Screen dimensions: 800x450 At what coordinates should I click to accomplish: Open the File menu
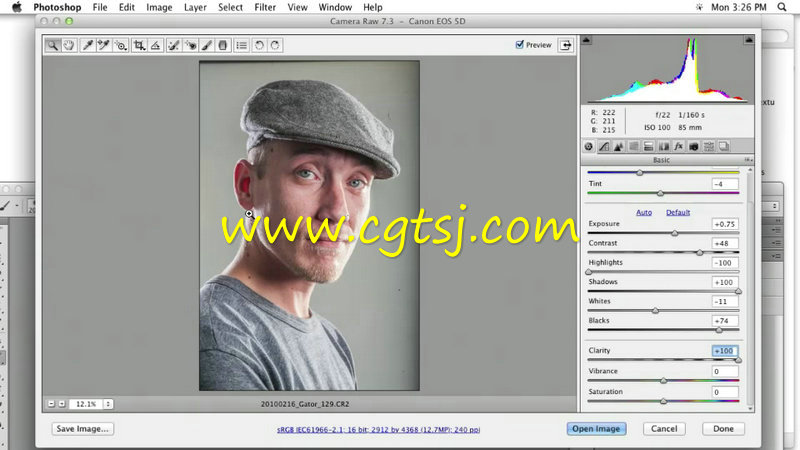pyautogui.click(x=100, y=7)
